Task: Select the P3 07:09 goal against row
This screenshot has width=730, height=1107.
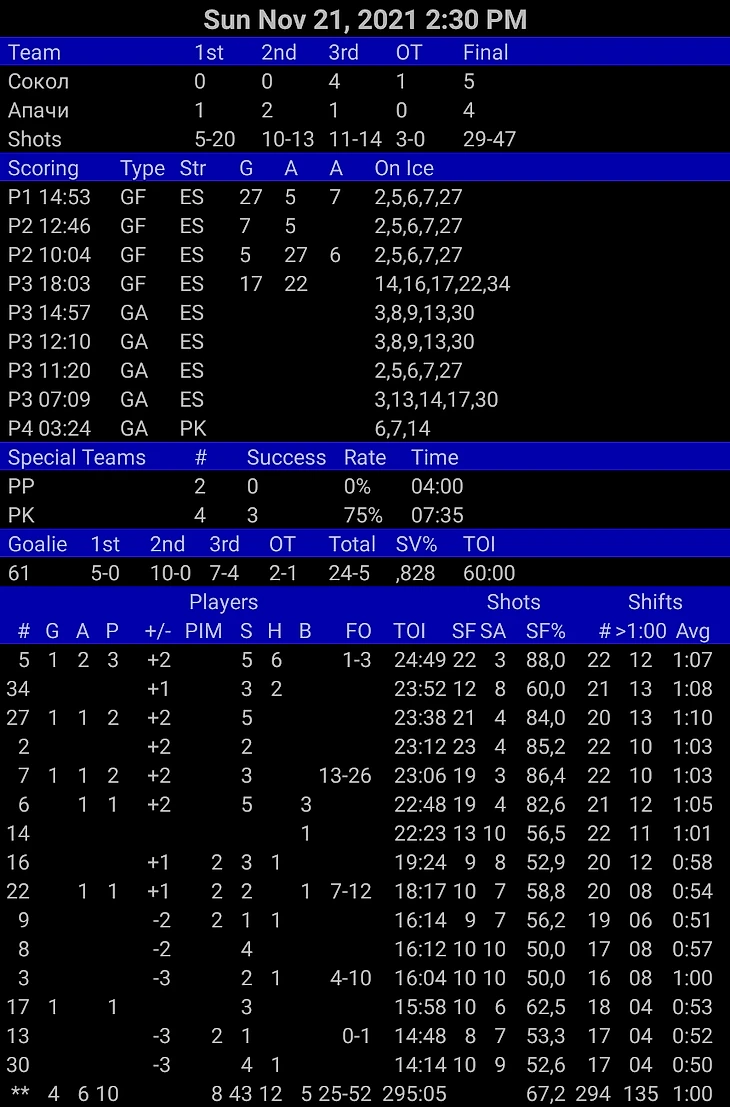Action: [365, 400]
